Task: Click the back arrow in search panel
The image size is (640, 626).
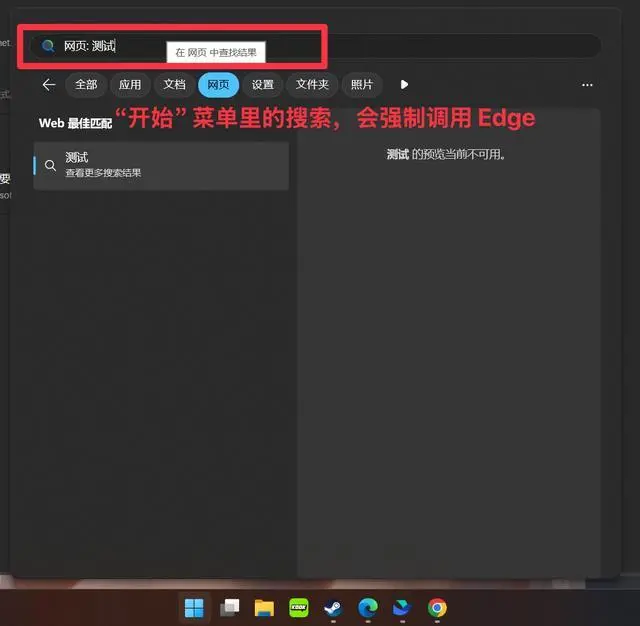Action: 48,85
